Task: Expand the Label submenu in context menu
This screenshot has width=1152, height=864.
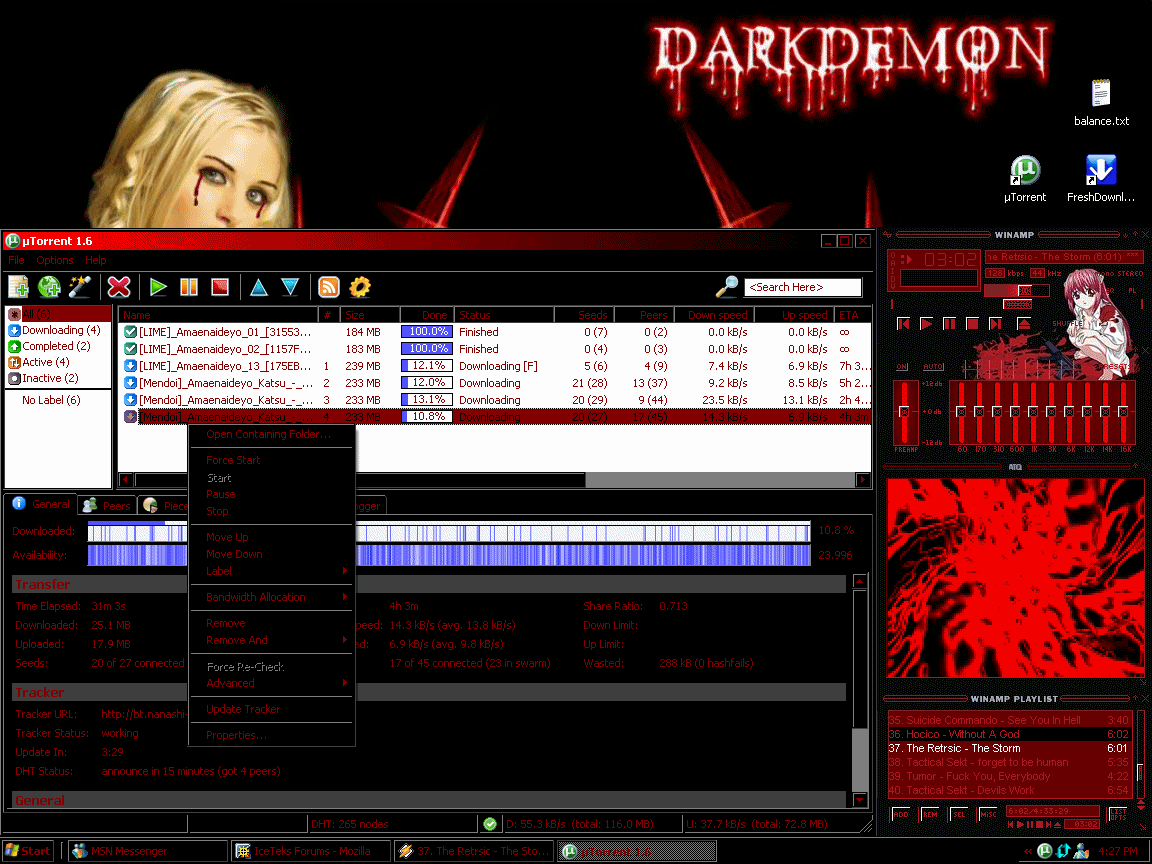Action: tap(271, 571)
